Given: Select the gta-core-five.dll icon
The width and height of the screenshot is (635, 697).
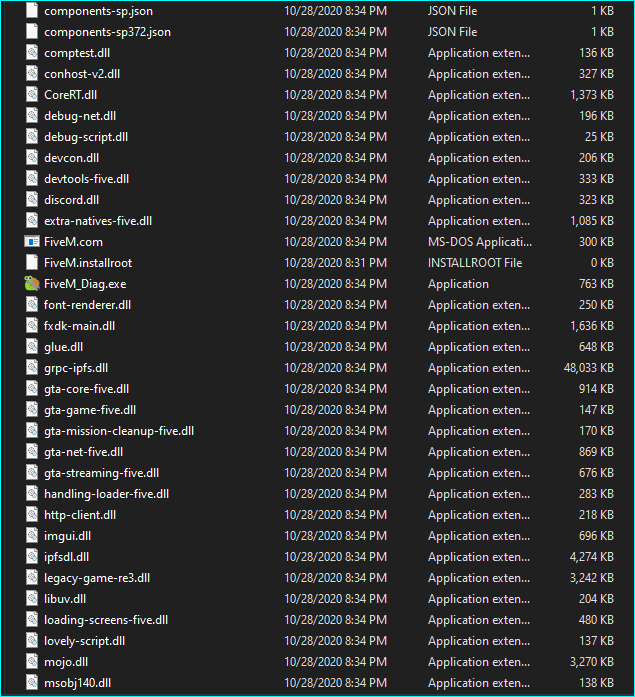Looking at the screenshot, I should [x=32, y=389].
